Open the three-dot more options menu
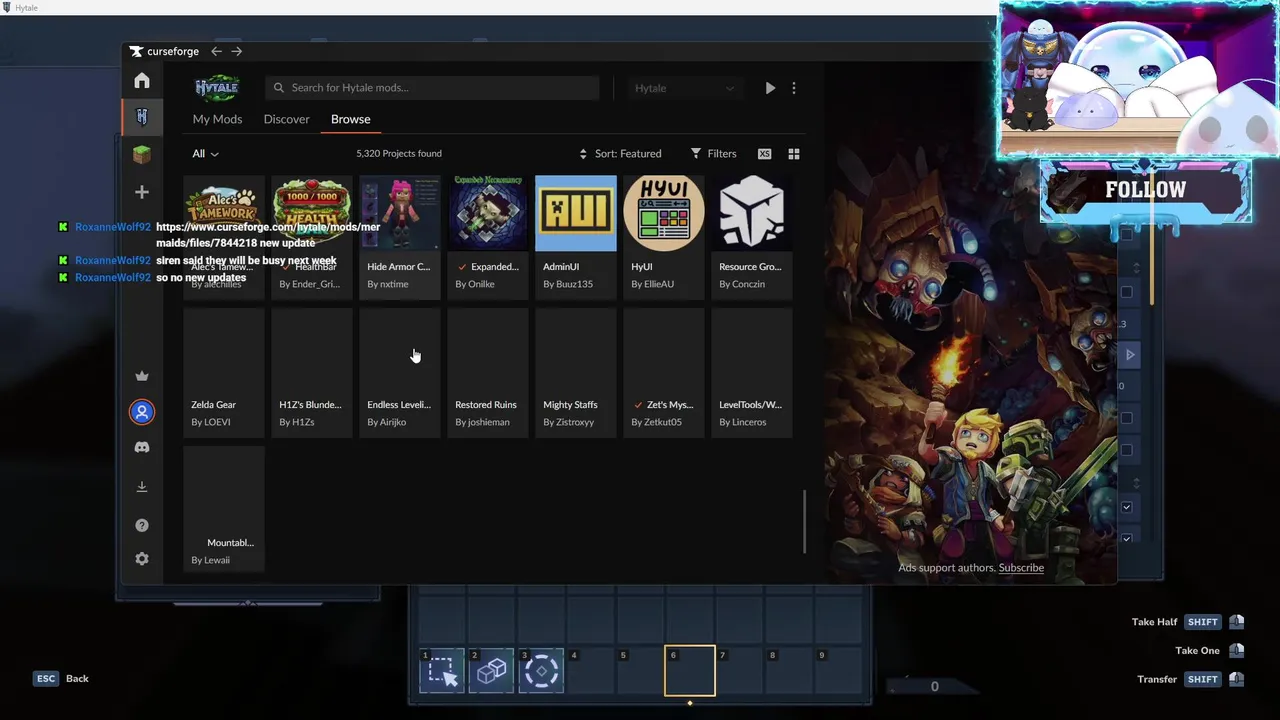The image size is (1280, 720). click(794, 88)
